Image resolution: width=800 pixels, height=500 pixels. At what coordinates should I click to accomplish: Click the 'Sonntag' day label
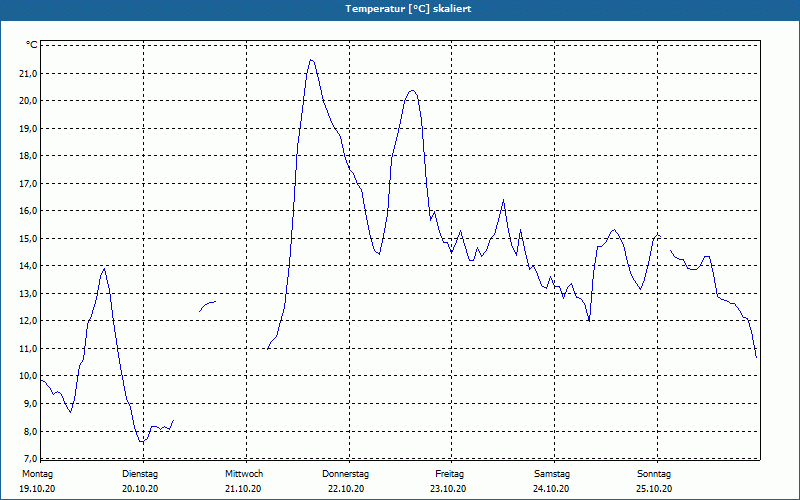coord(654,474)
